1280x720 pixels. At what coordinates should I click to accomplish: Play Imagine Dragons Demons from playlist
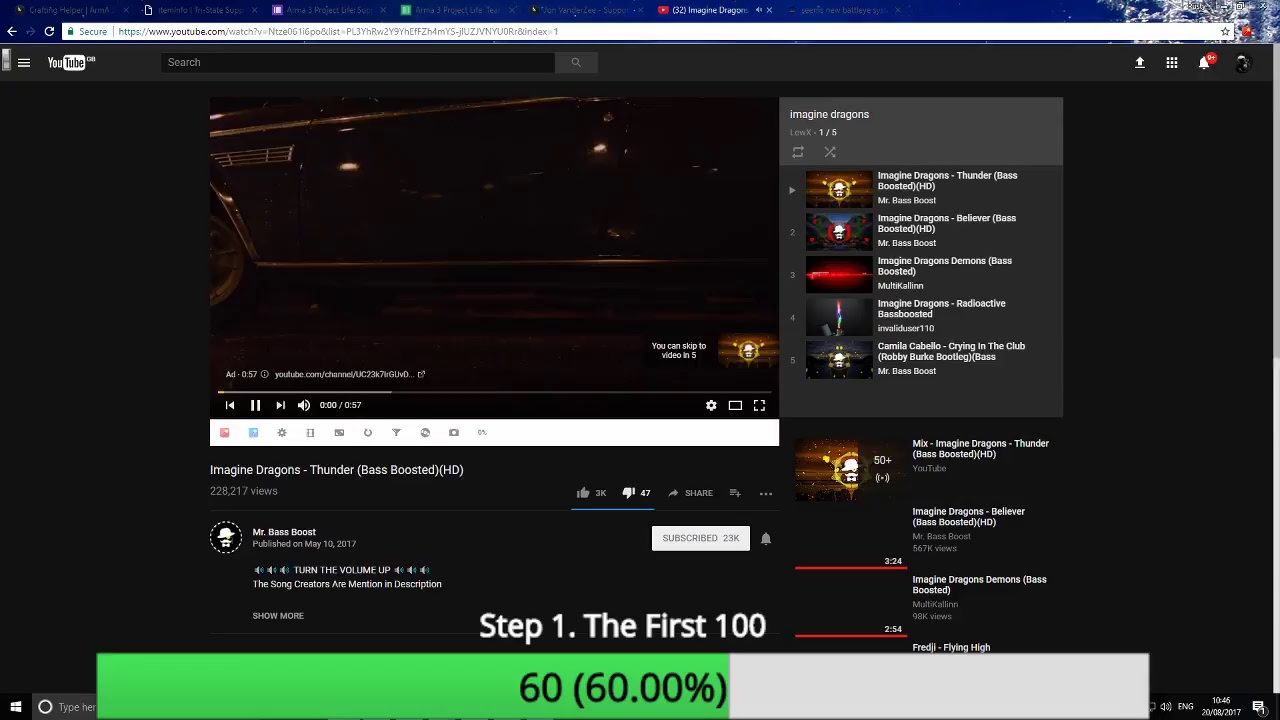(x=920, y=274)
